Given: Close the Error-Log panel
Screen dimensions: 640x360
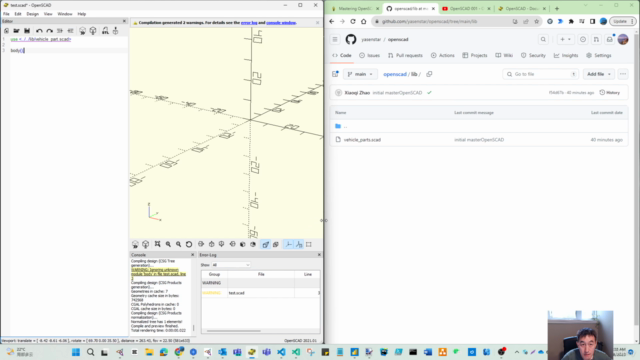Looking at the screenshot, I should coord(319,255).
